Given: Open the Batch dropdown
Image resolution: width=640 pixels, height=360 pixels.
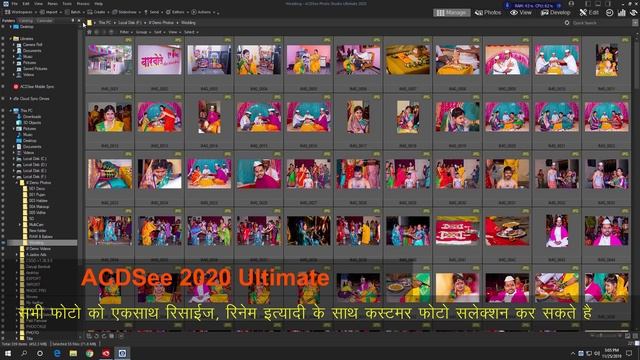Looking at the screenshot, I should [75, 12].
